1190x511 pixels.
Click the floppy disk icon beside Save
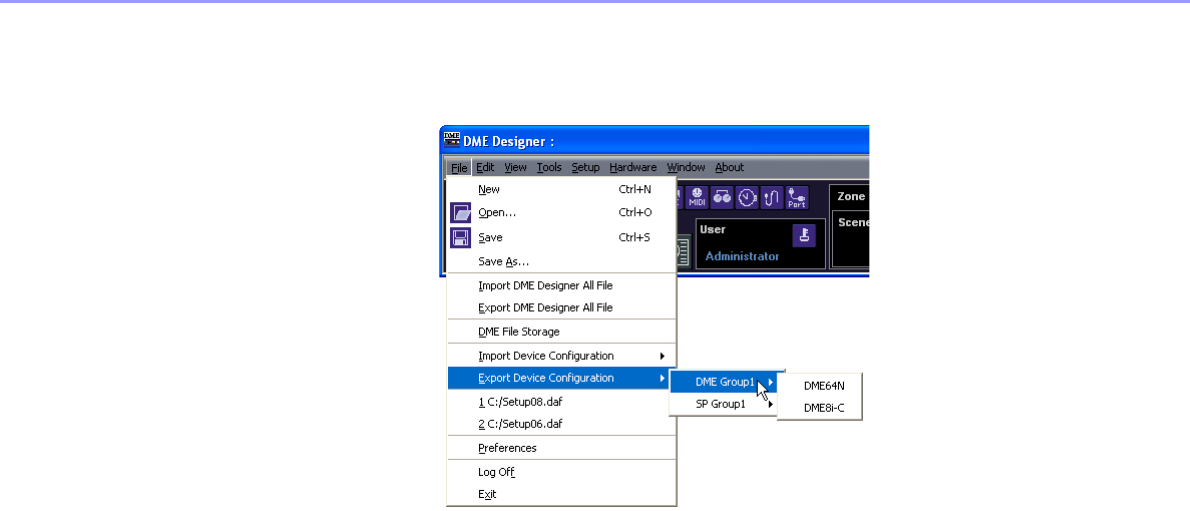pyautogui.click(x=461, y=238)
